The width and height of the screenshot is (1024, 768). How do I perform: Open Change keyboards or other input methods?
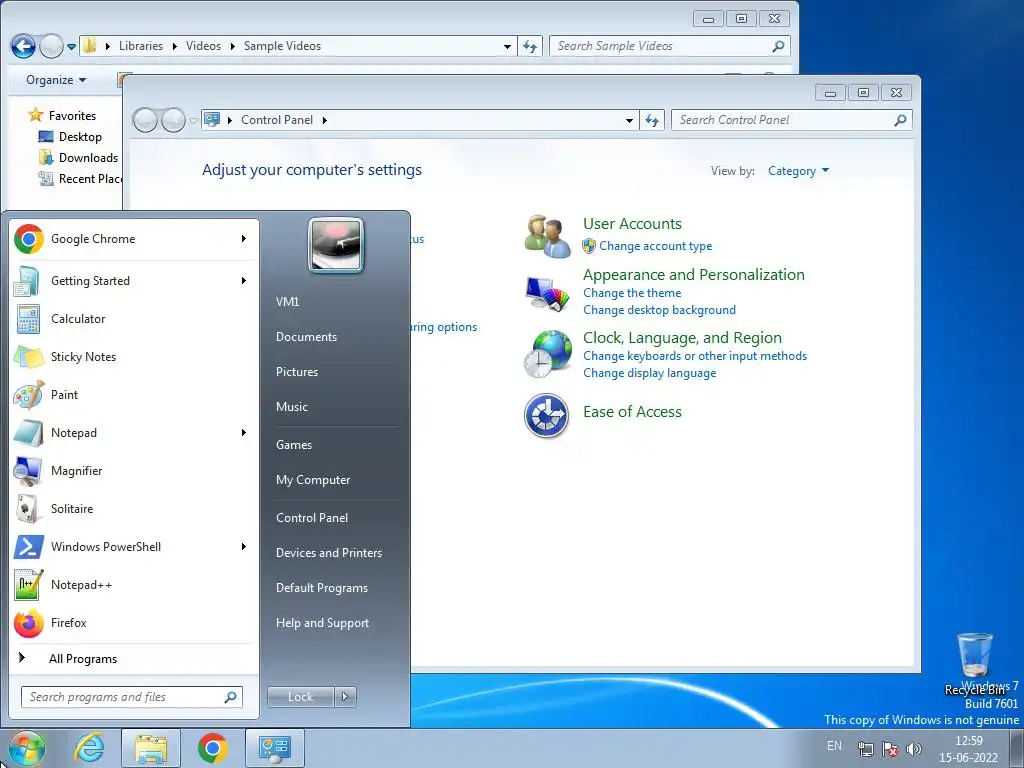(695, 356)
